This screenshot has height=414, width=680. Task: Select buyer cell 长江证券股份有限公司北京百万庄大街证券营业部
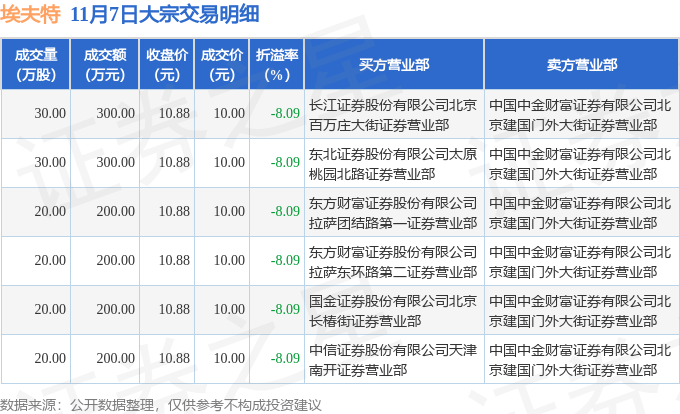click(393, 115)
